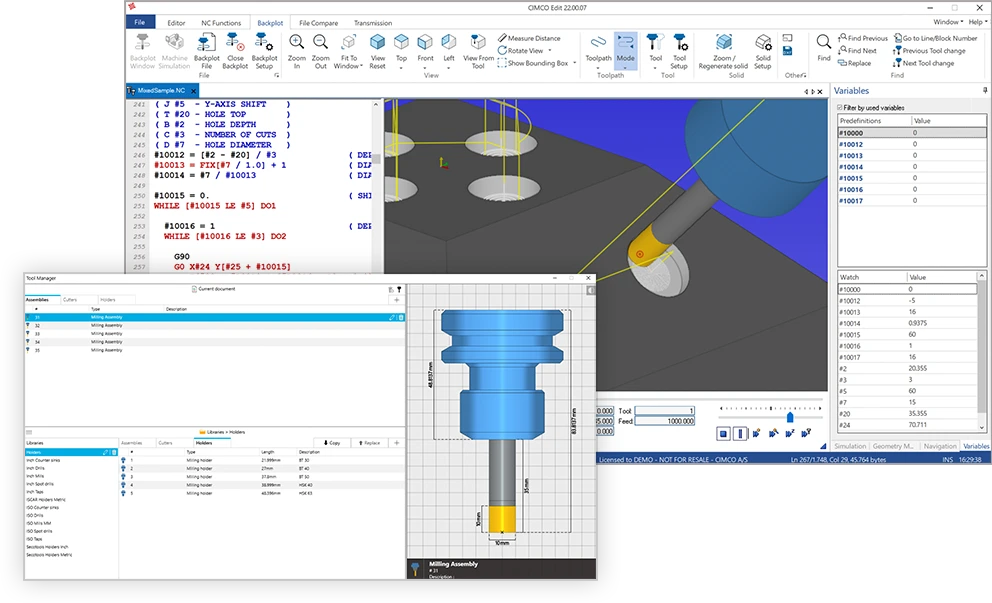Open the Window menu dropdown
992x603 pixels.
[x=948, y=22]
